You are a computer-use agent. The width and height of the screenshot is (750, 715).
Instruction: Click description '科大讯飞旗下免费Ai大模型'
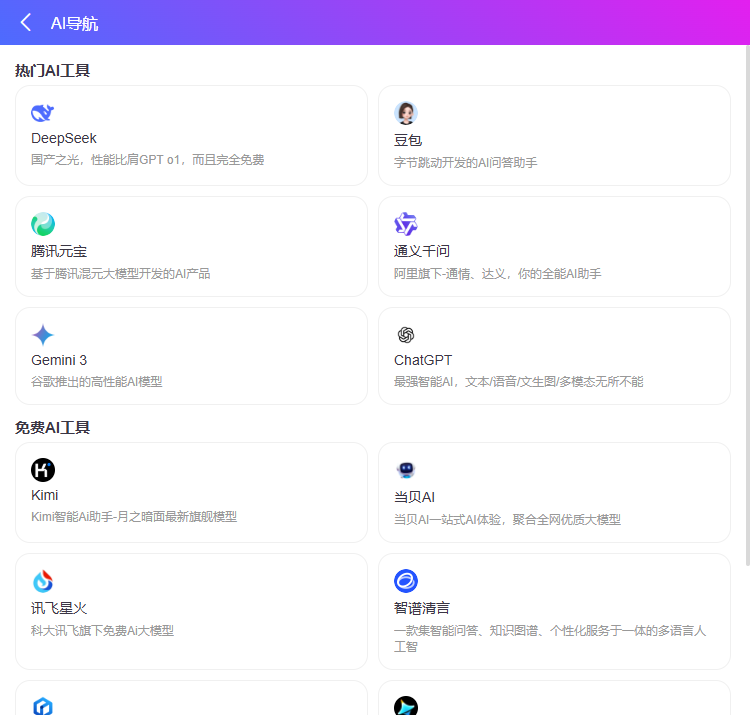pyautogui.click(x=102, y=631)
